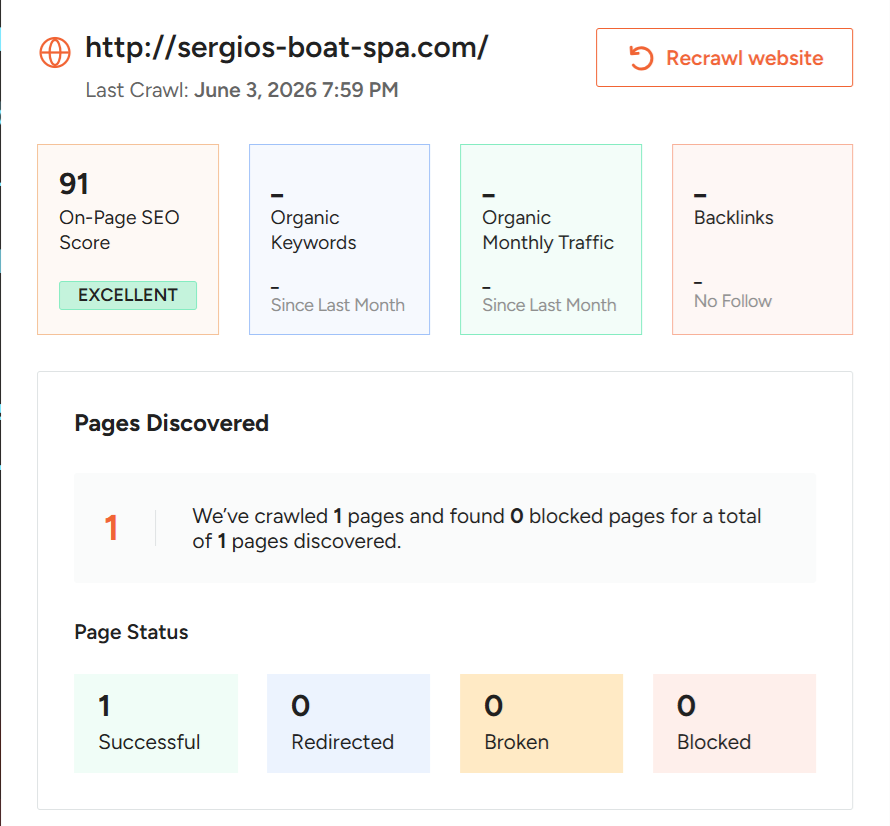This screenshot has height=826, width=890.
Task: Click Since Last Month under Organic Keywords
Action: [338, 305]
